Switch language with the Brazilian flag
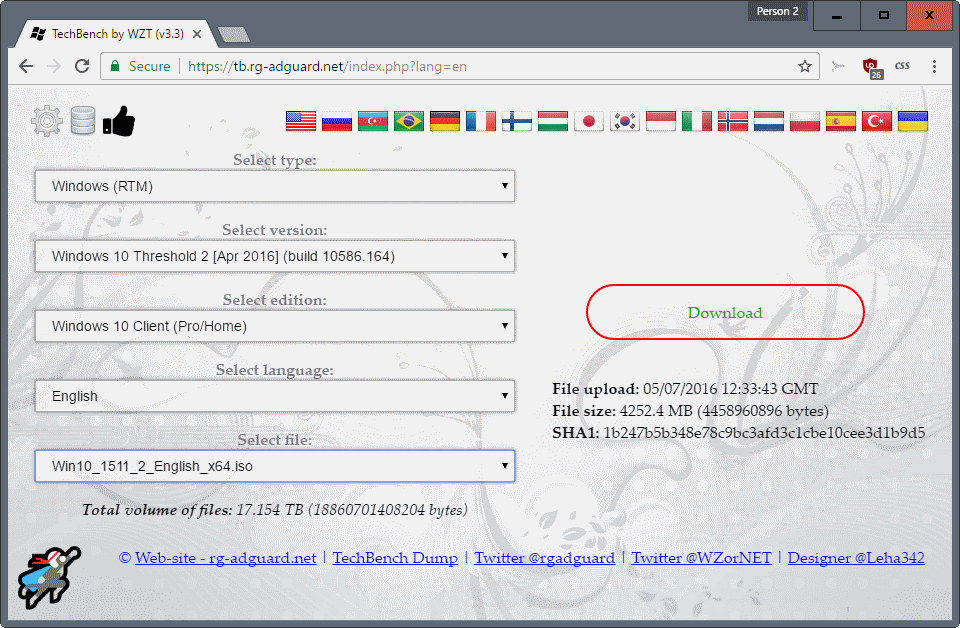 tap(409, 121)
